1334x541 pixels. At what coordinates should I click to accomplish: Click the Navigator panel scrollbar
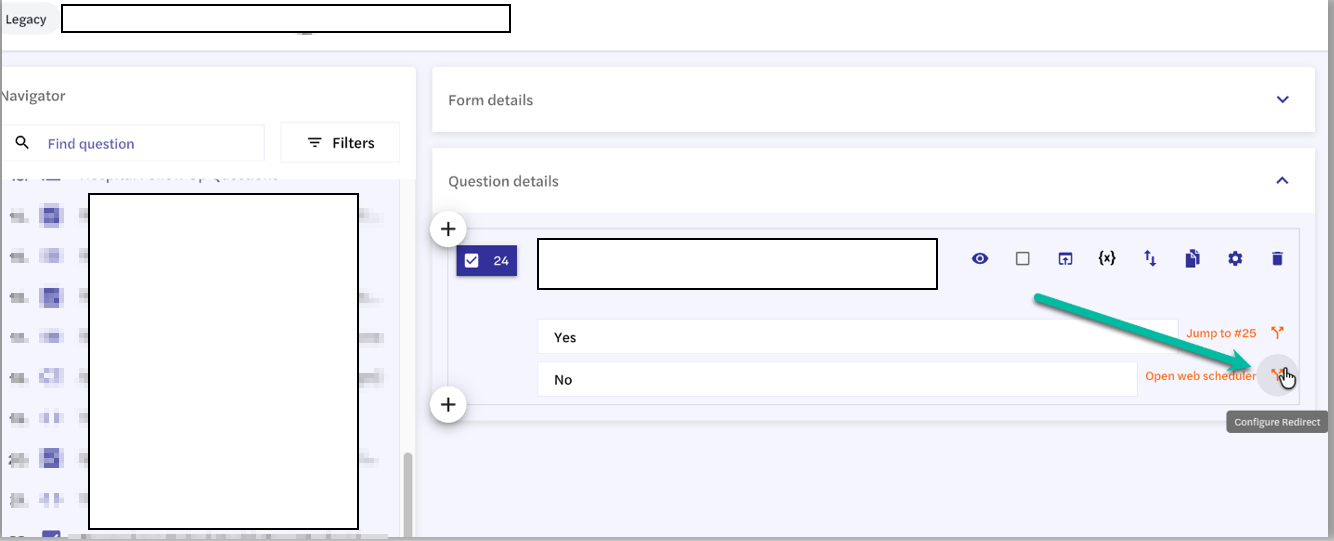[408, 492]
